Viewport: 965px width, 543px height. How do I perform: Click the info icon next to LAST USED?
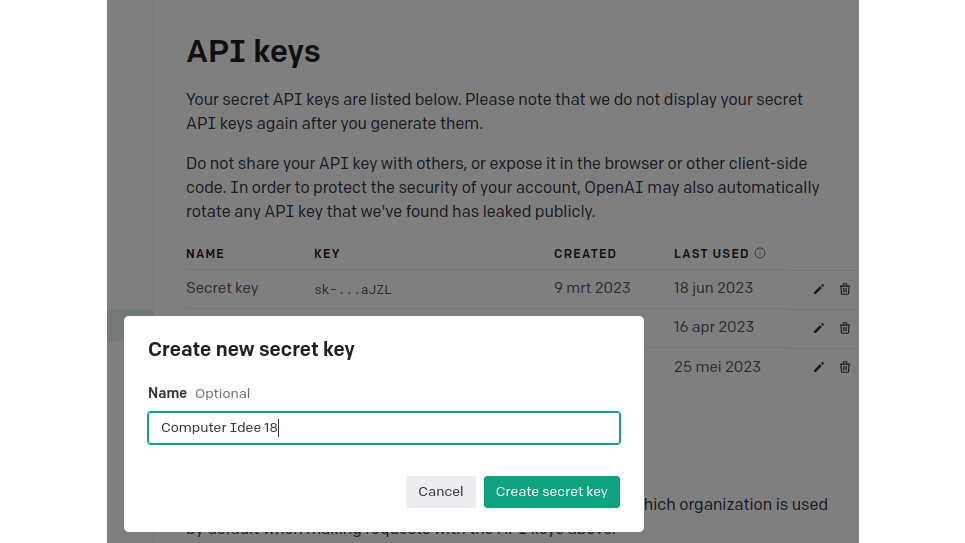click(760, 254)
